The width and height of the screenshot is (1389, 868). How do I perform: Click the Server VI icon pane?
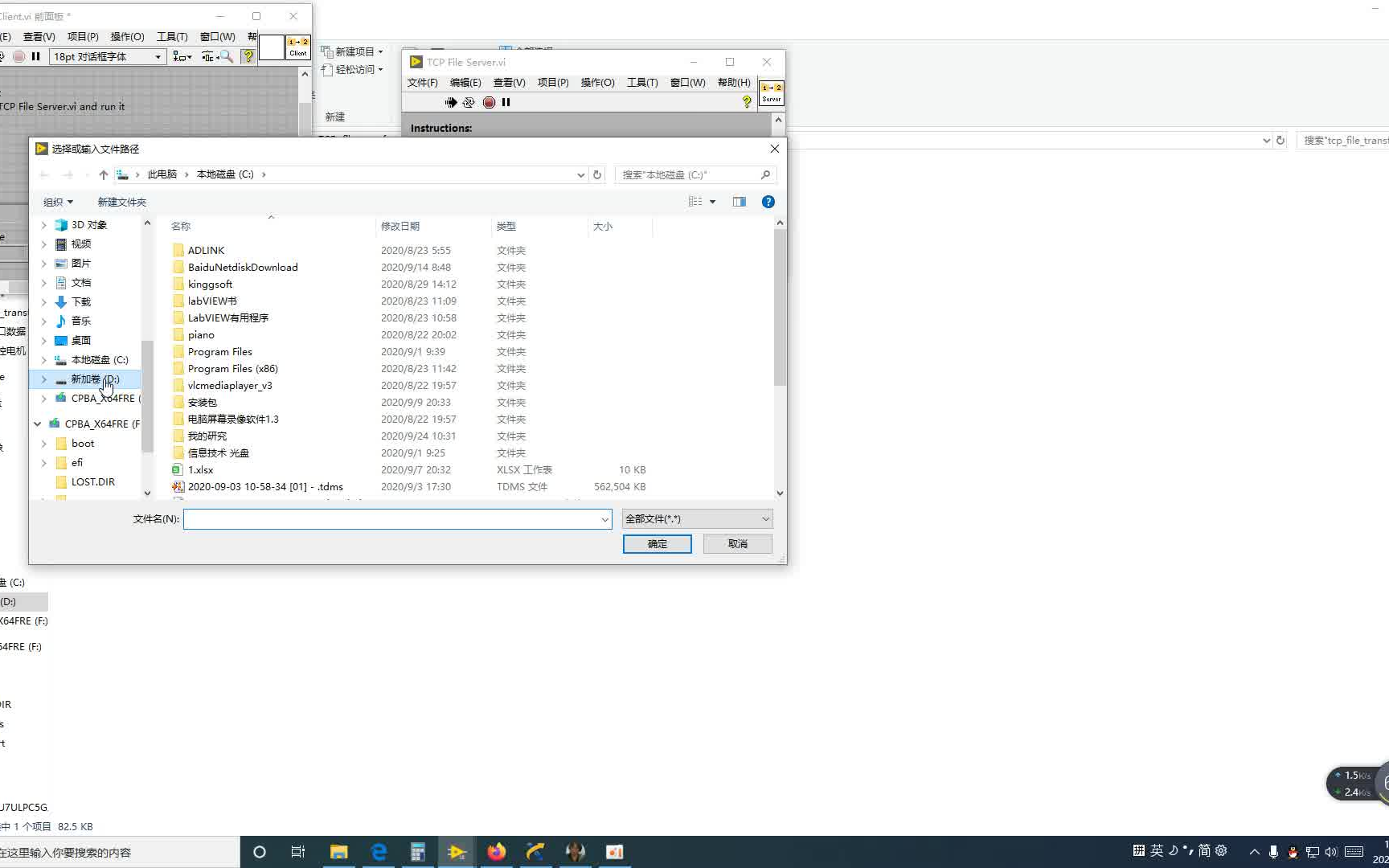(x=772, y=93)
